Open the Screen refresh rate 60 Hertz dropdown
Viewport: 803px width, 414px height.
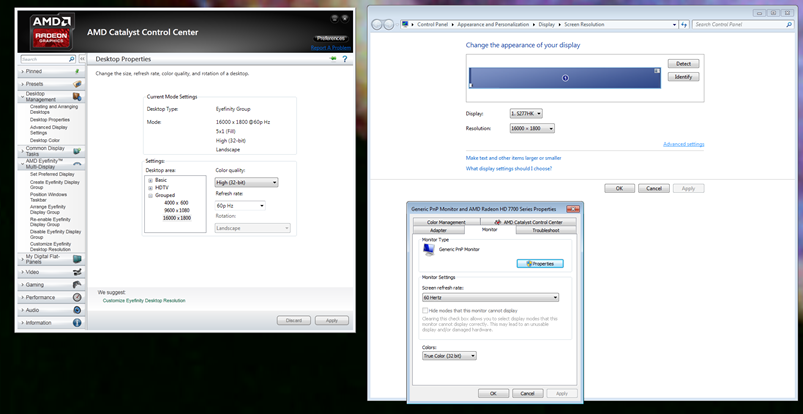coord(490,297)
